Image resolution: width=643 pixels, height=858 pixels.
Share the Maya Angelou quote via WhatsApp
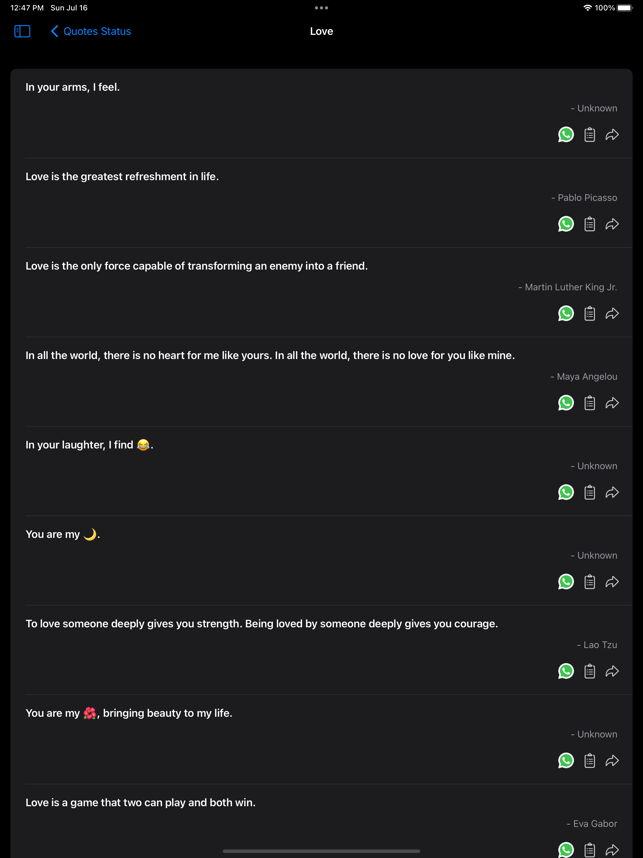566,403
